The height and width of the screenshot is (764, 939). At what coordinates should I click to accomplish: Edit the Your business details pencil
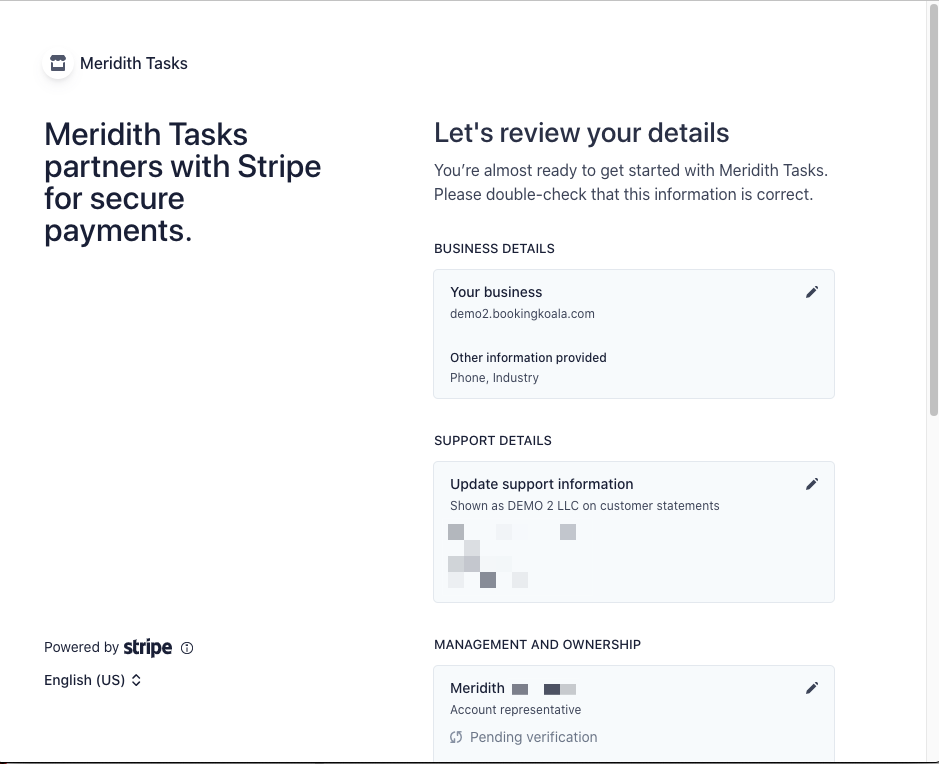pos(812,292)
